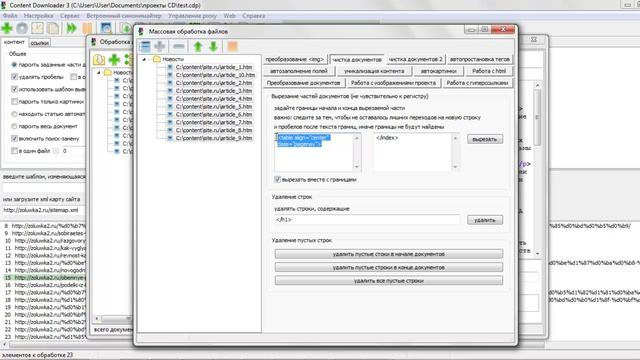Click green plus icon in Обработка window
This screenshot has width=640, height=360.
coord(114,60)
